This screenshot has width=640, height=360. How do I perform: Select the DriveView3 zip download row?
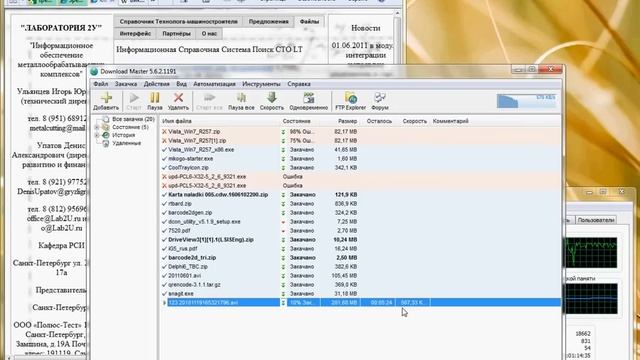[x=360, y=240]
